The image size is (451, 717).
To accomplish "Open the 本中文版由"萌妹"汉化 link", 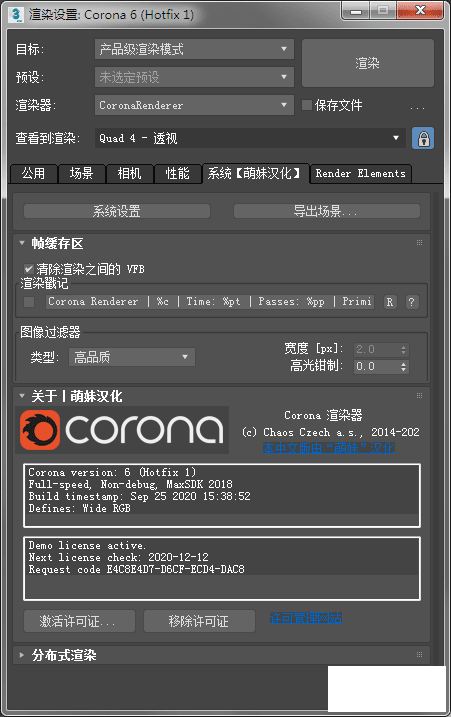I will coord(328,448).
